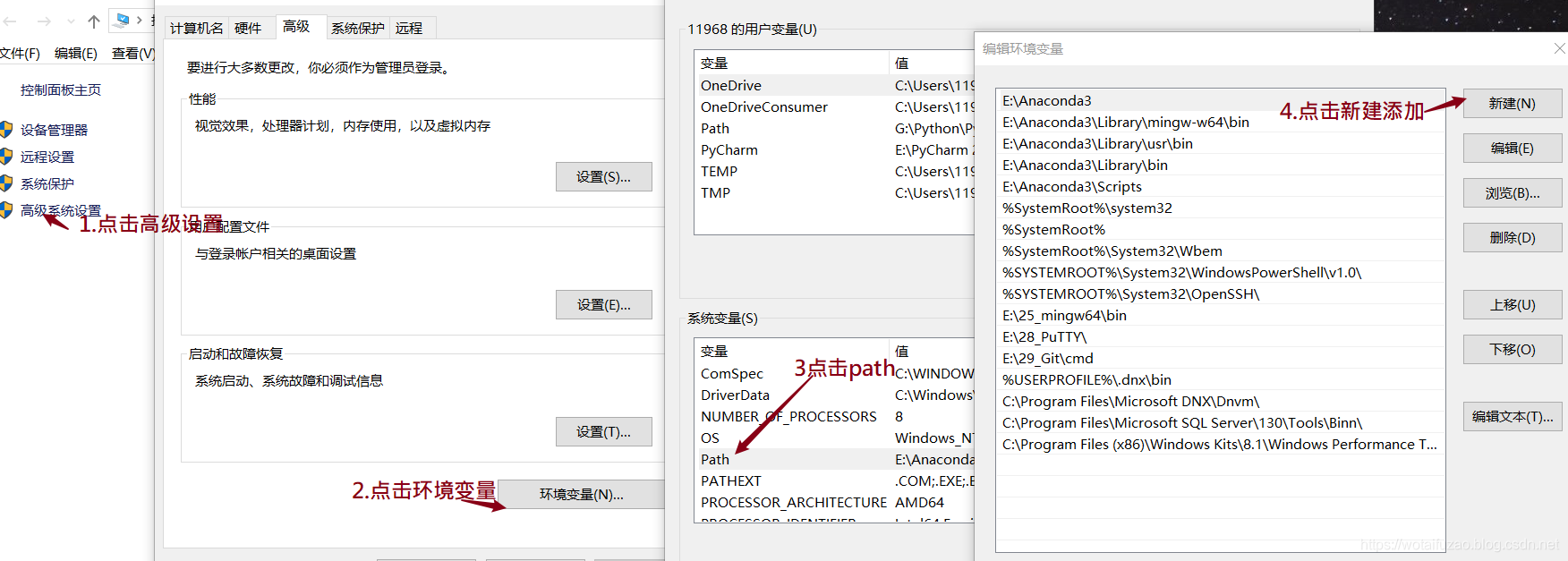Screen dimensions: 1568x561
Task: Click the Forward navigation arrow
Action: click(x=44, y=21)
